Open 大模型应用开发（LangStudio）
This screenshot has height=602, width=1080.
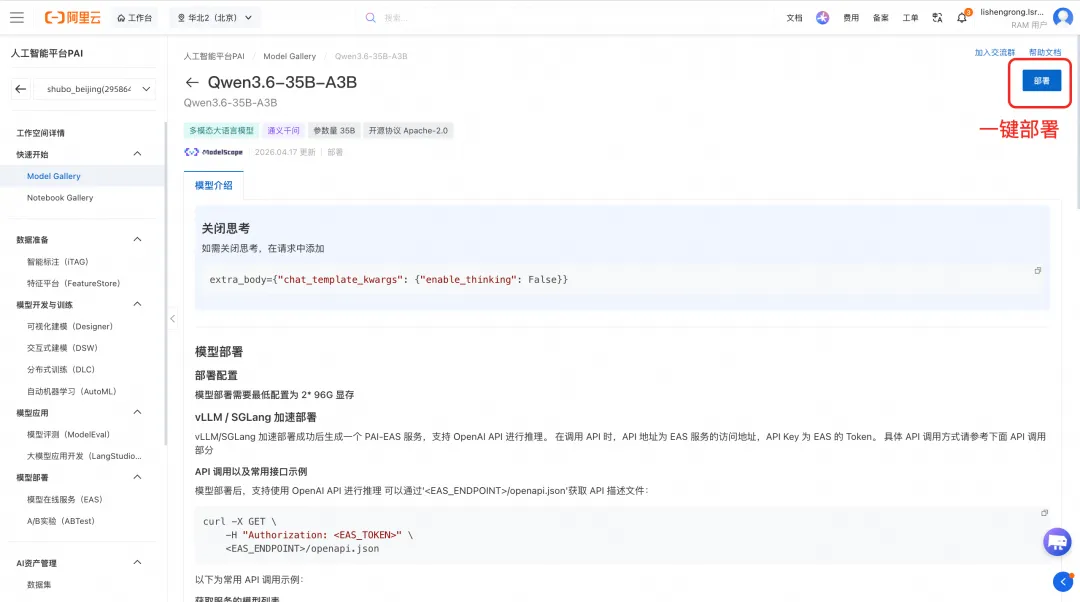(x=84, y=456)
